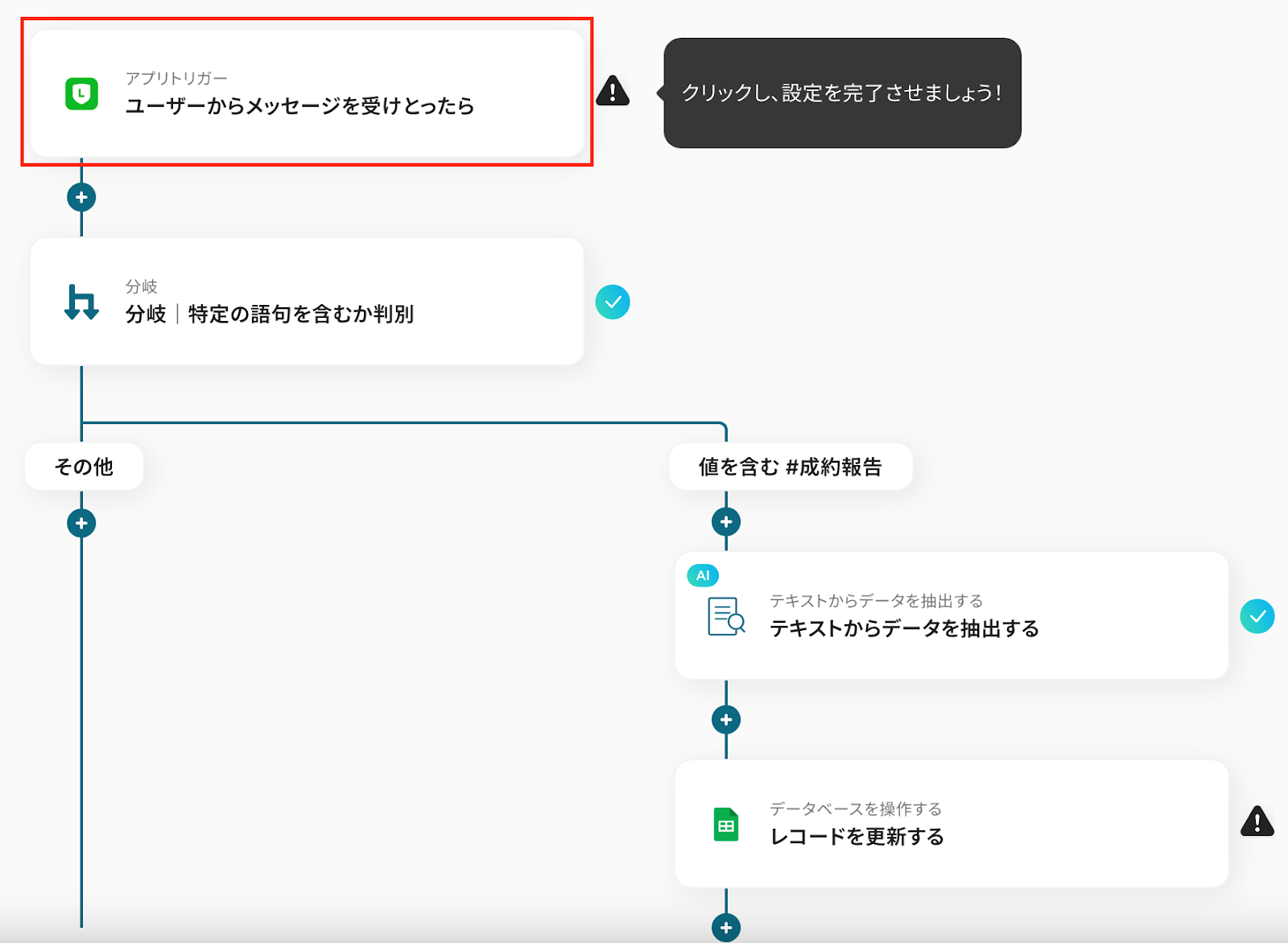
Task: Click the AI badge on extraction card
Action: click(703, 575)
